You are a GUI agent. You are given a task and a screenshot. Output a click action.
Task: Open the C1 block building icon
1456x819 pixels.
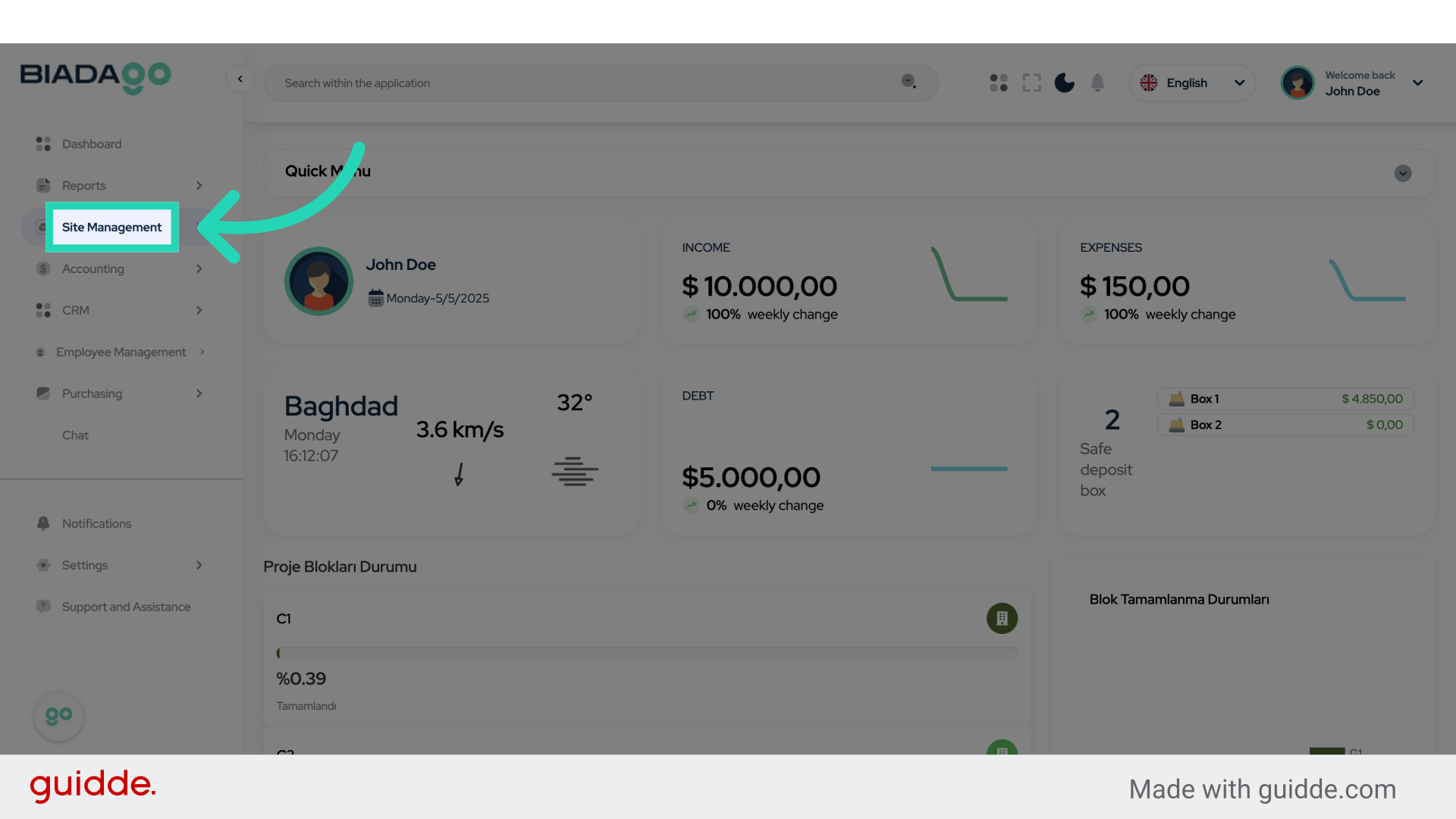(x=1002, y=618)
